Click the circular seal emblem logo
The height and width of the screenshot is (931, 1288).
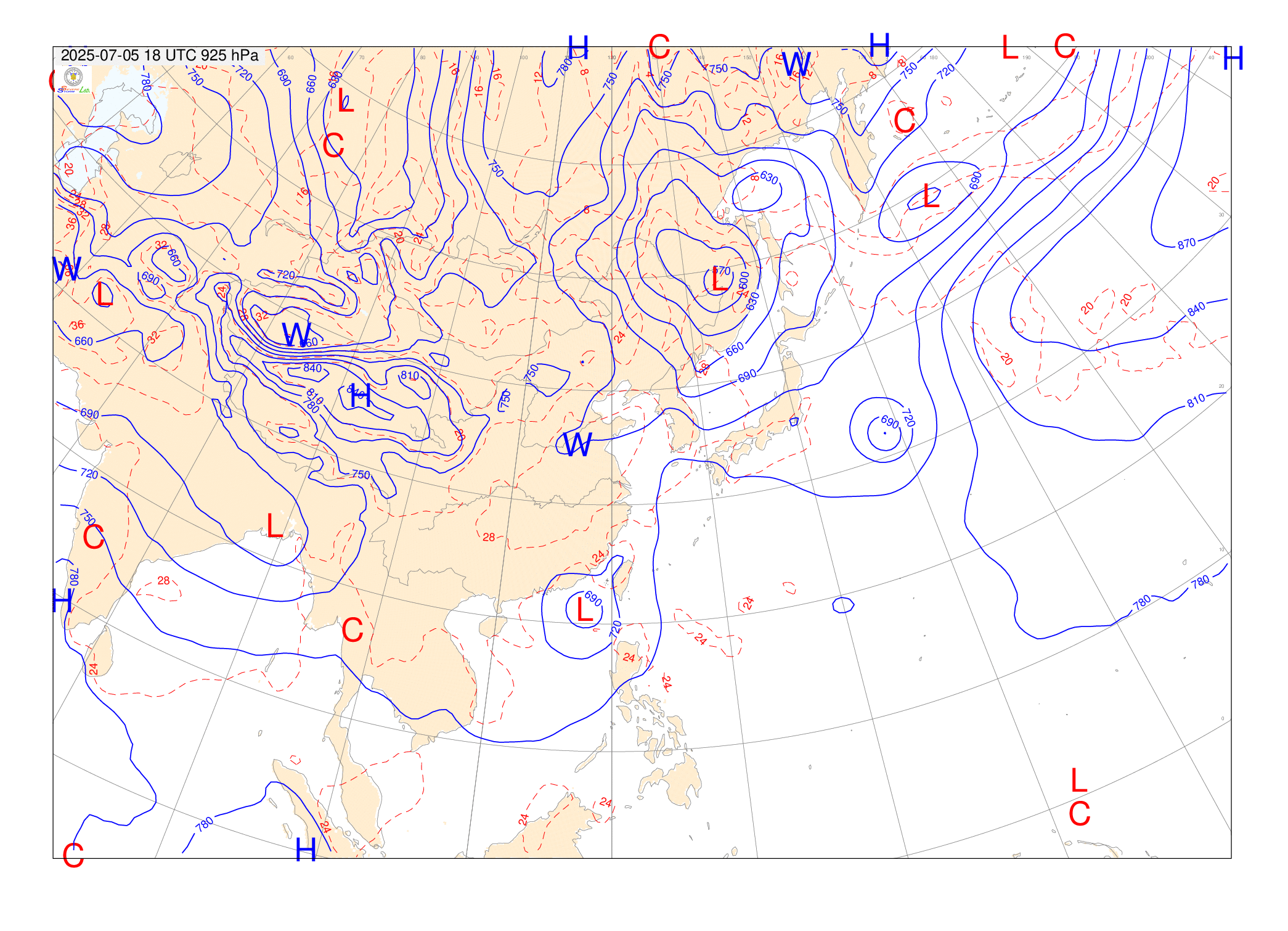pos(73,76)
